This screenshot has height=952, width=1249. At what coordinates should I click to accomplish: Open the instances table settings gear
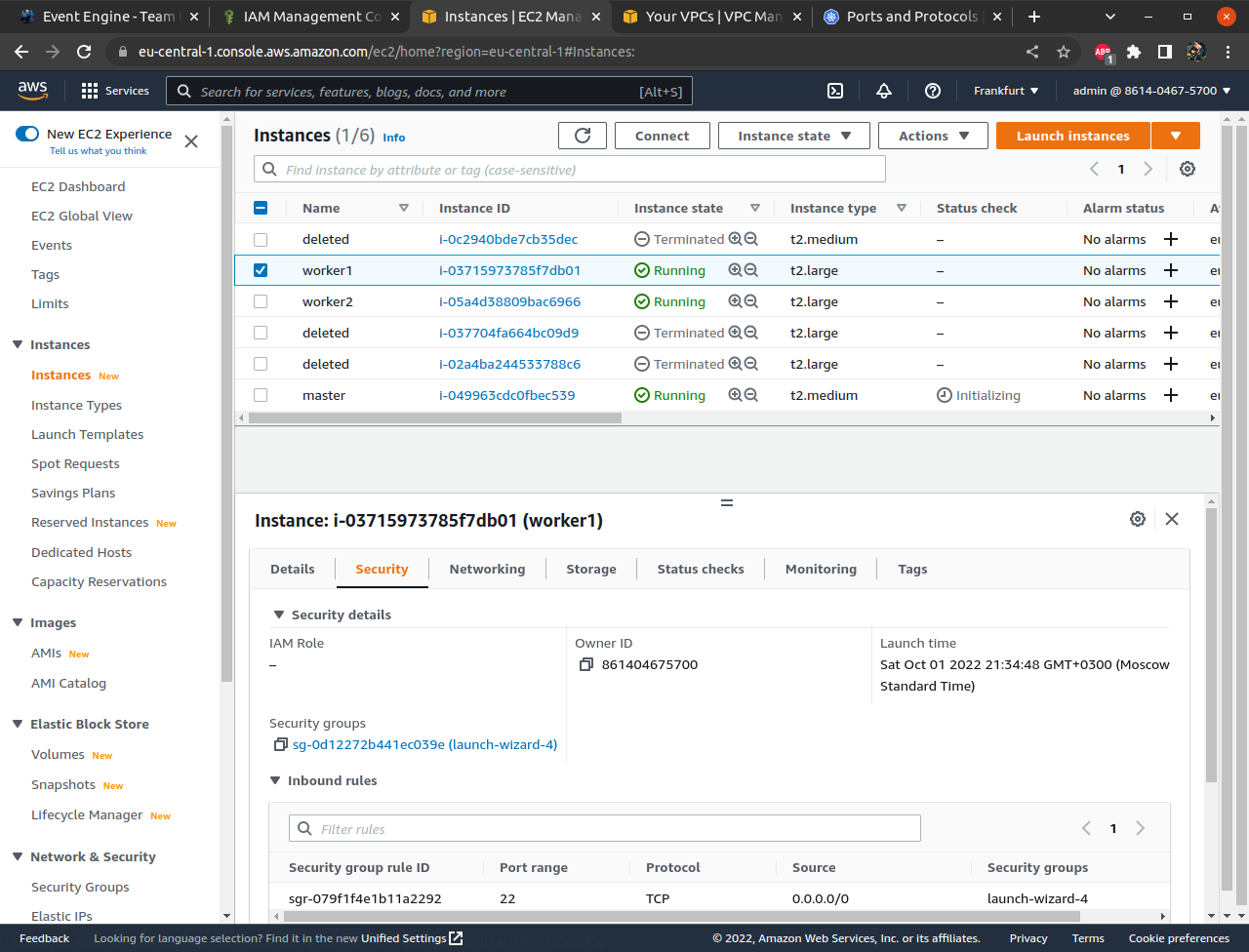[x=1188, y=169]
